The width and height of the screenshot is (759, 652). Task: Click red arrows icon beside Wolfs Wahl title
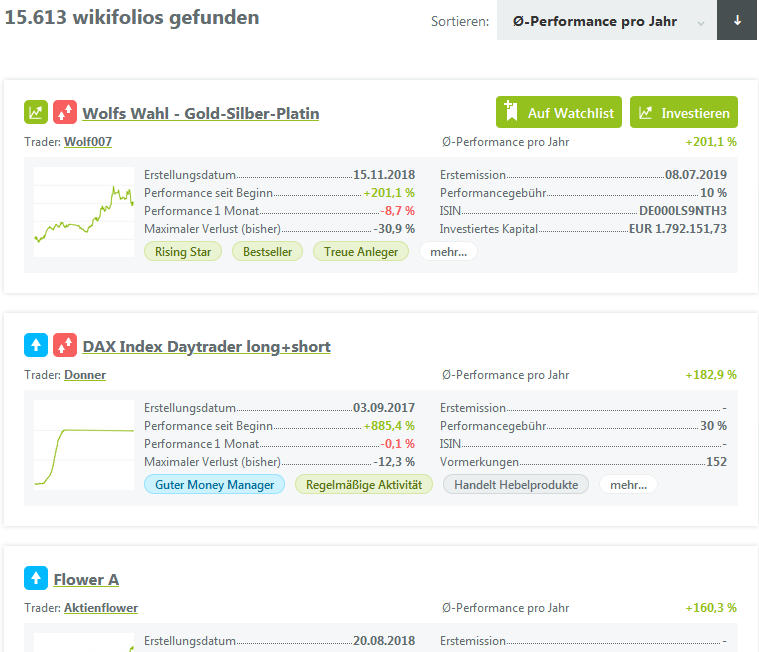pyautogui.click(x=65, y=112)
